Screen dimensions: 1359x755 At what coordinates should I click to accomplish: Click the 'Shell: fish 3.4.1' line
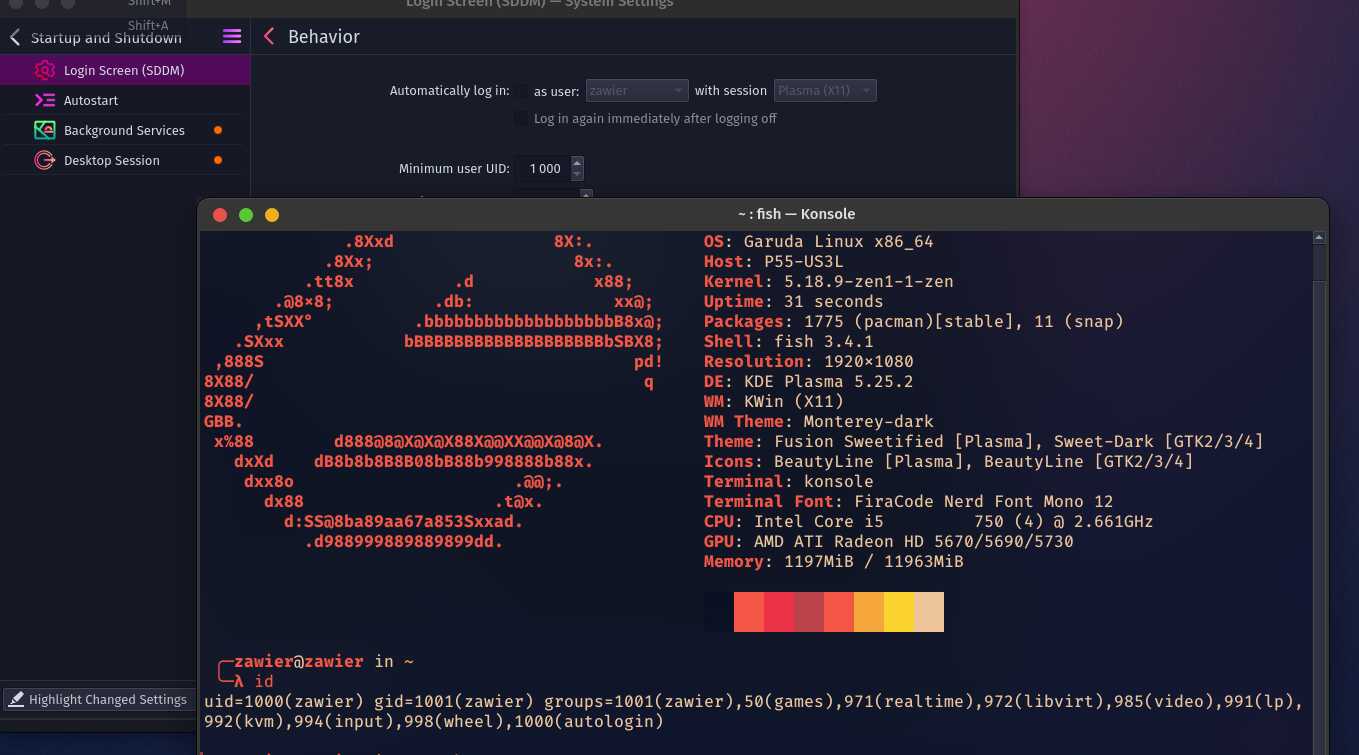tap(788, 342)
